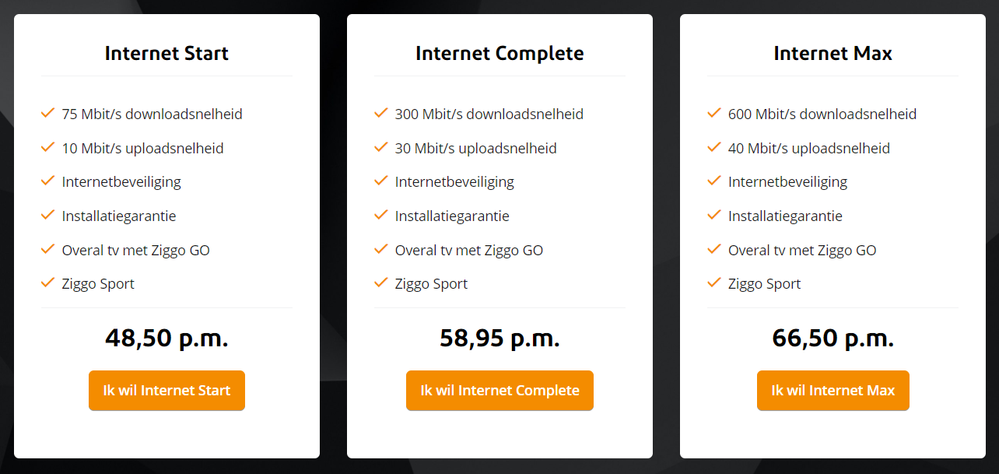Choose the 'Ik wil Internet Max' button
This screenshot has width=999, height=474.
(832, 390)
